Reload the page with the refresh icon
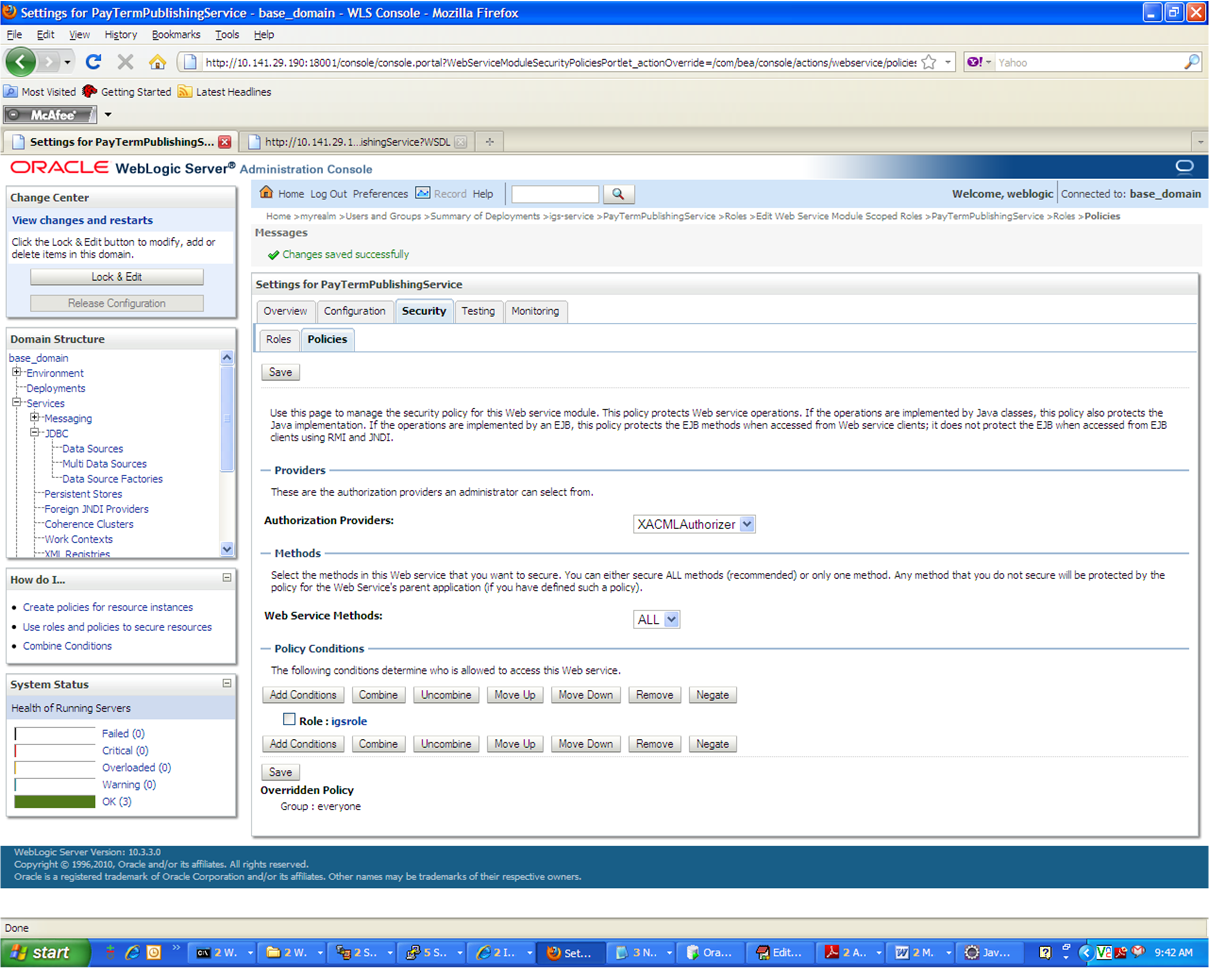 pos(93,62)
